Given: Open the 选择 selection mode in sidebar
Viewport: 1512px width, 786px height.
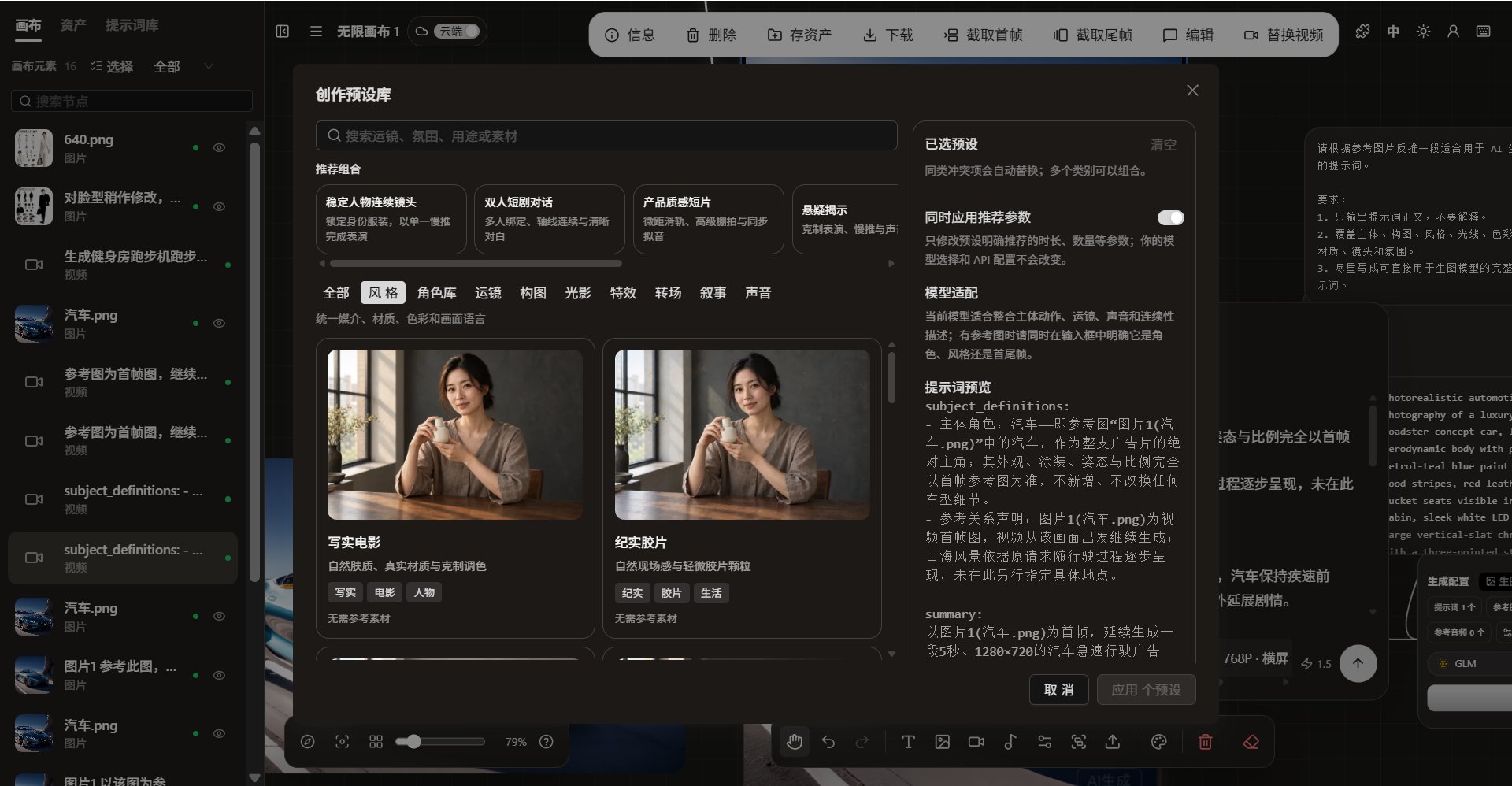Looking at the screenshot, I should (112, 66).
